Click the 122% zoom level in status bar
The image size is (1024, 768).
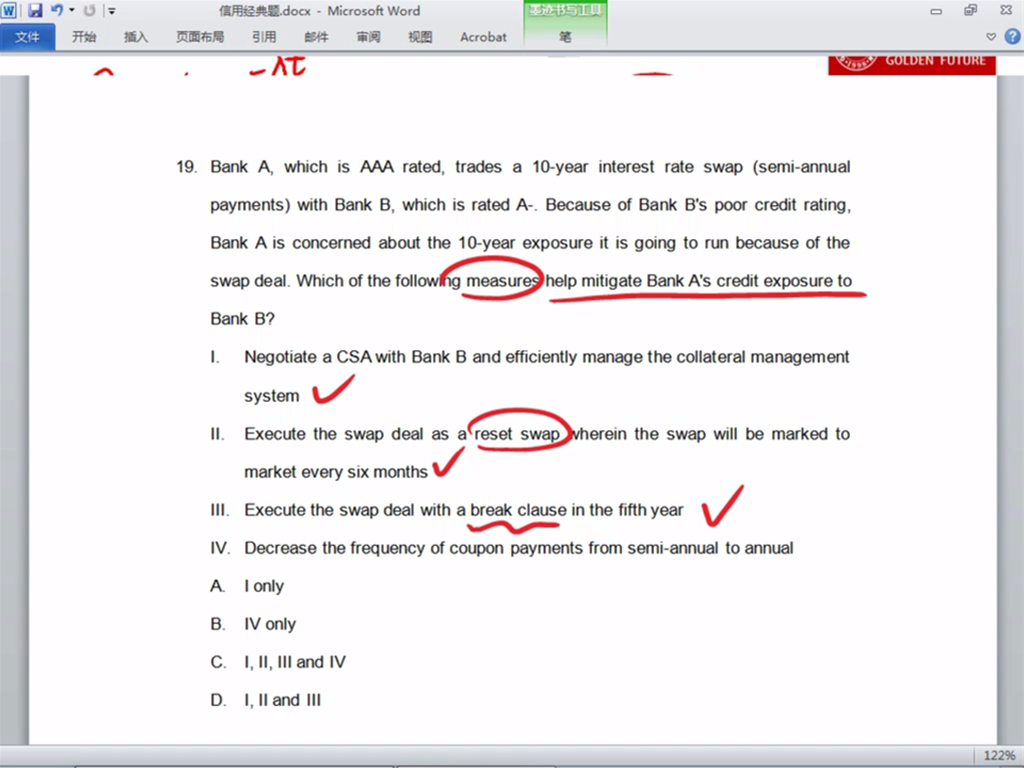(x=999, y=756)
